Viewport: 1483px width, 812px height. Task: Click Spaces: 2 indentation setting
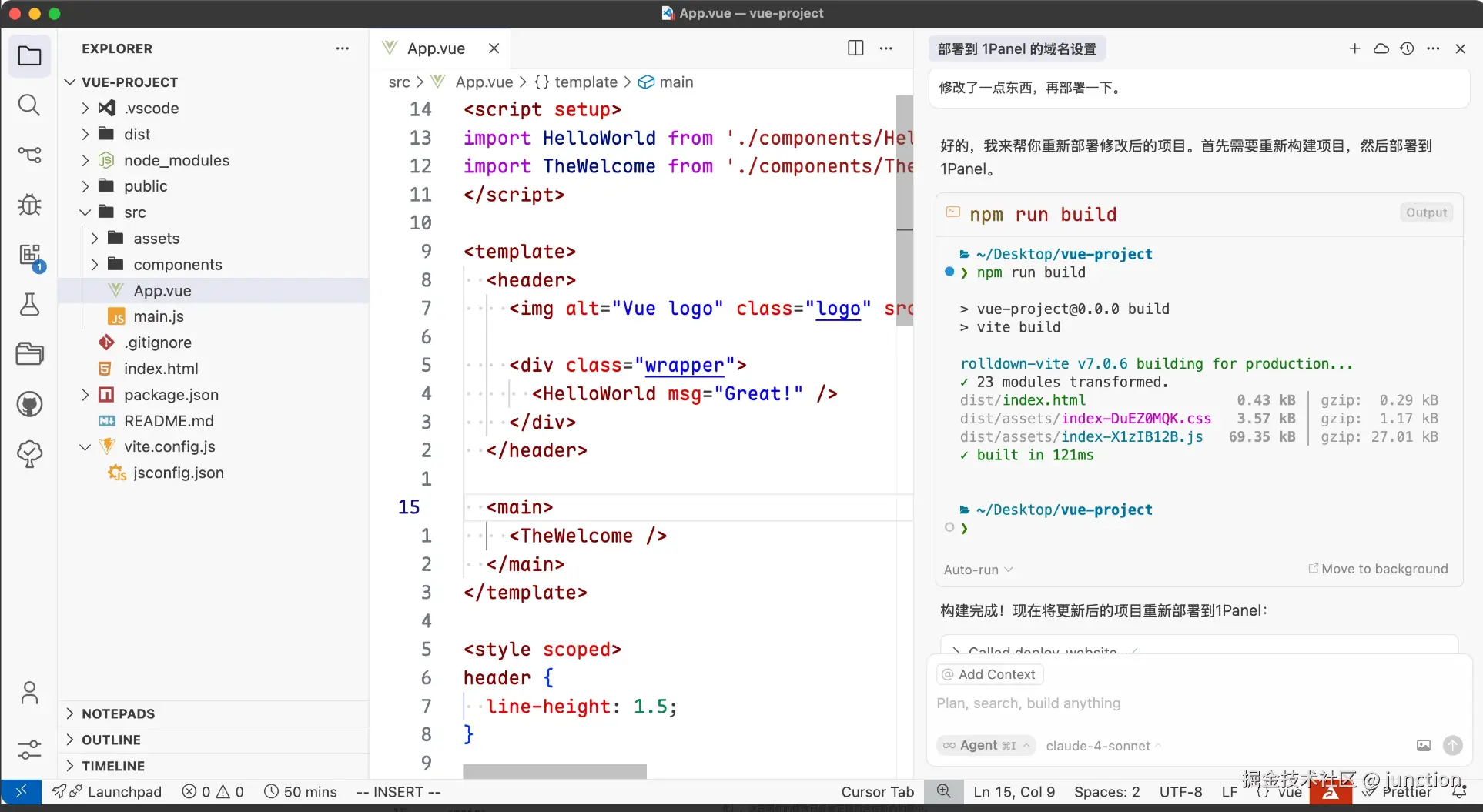pos(1106,791)
